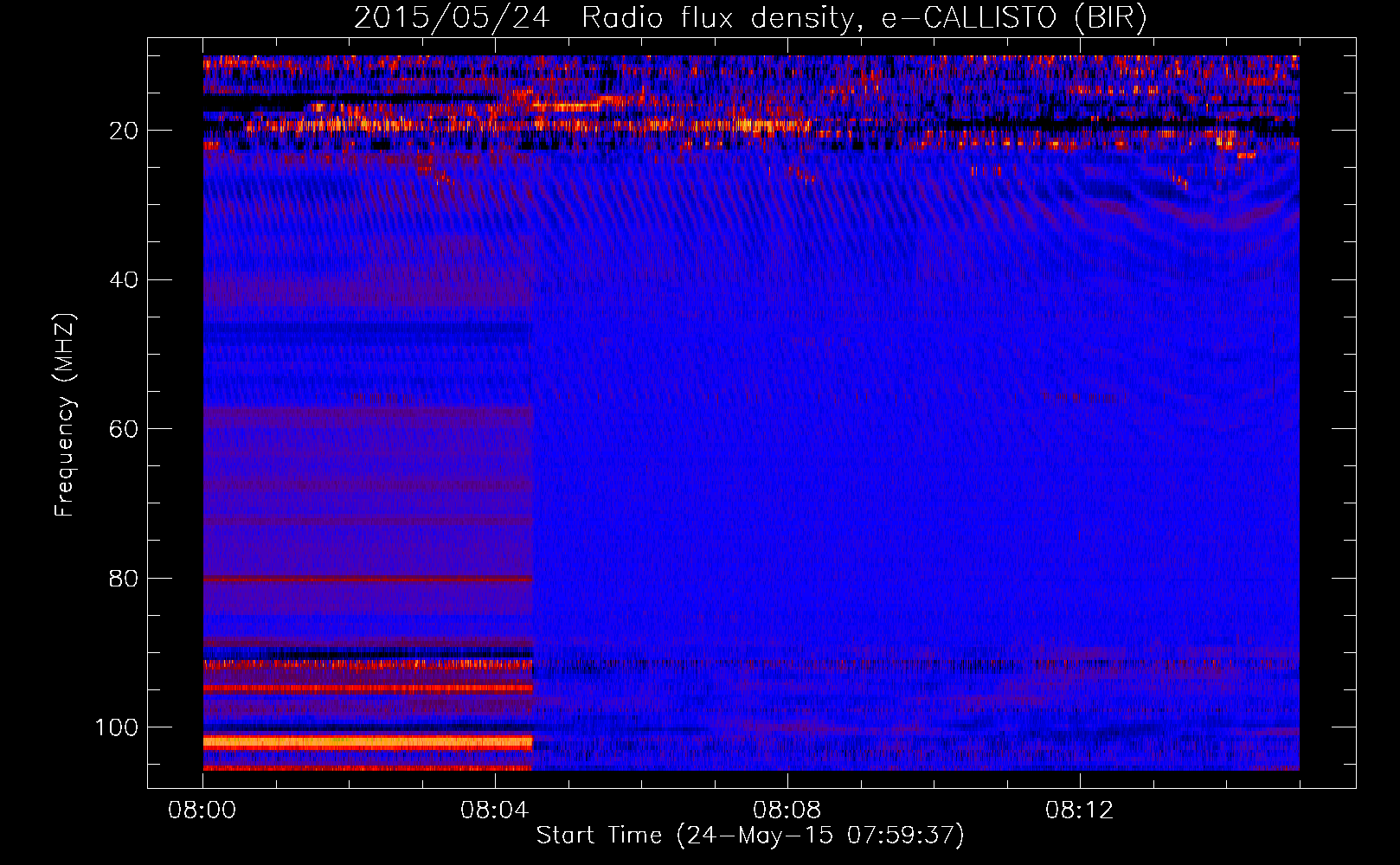Click the '08:12' time tick label

point(1080,811)
